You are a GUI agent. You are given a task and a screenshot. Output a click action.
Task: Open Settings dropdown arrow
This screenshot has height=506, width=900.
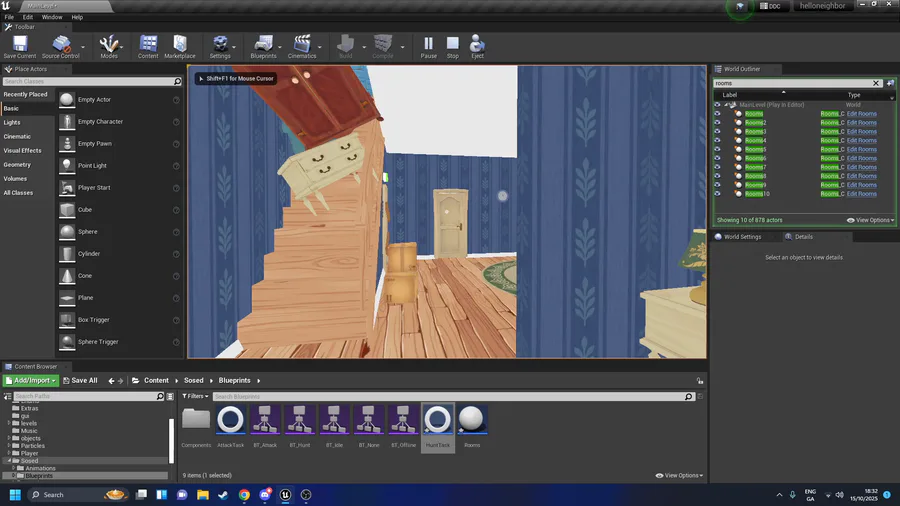click(x=234, y=47)
